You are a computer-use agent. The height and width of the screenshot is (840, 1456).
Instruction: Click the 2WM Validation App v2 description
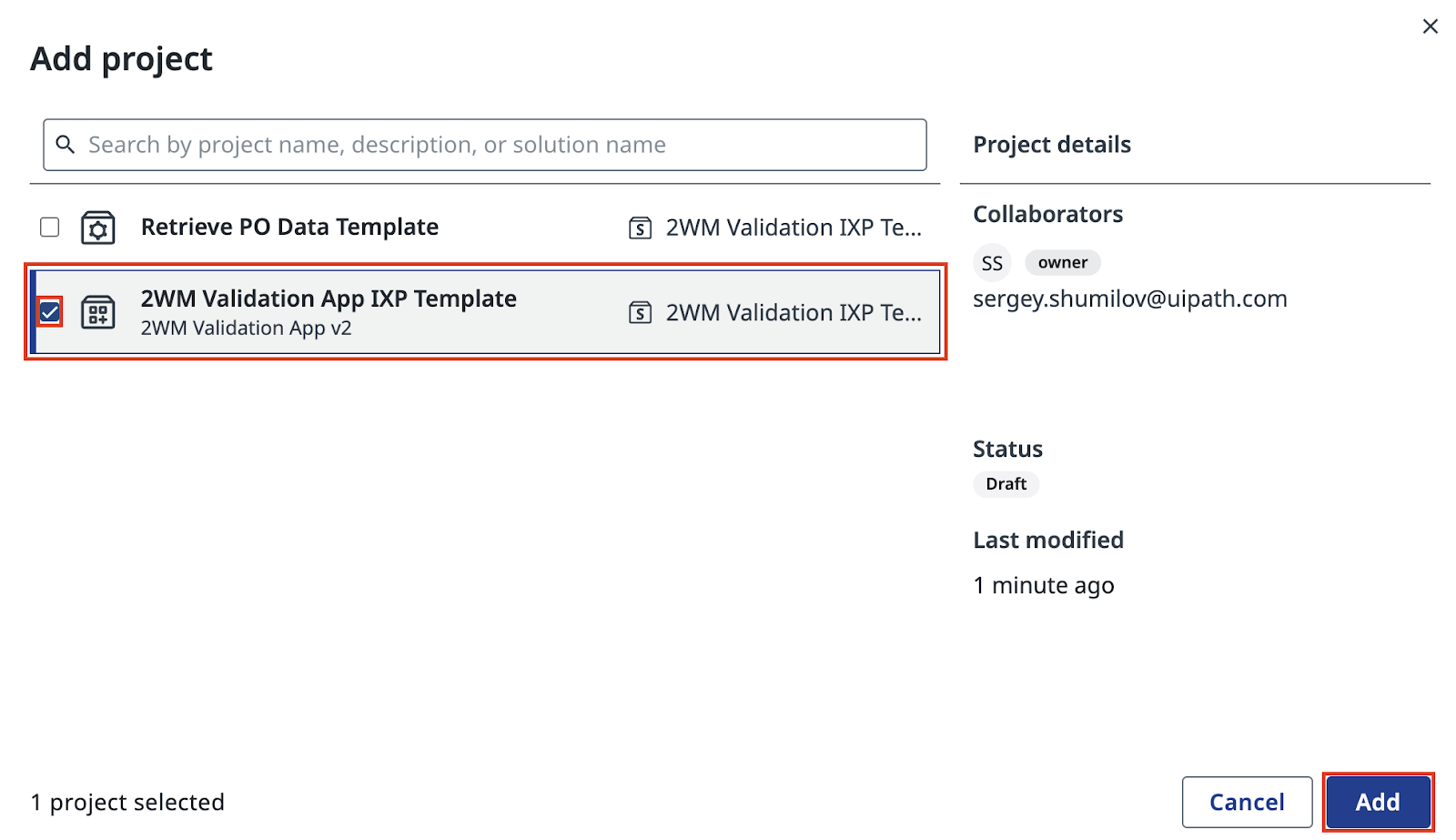246,328
